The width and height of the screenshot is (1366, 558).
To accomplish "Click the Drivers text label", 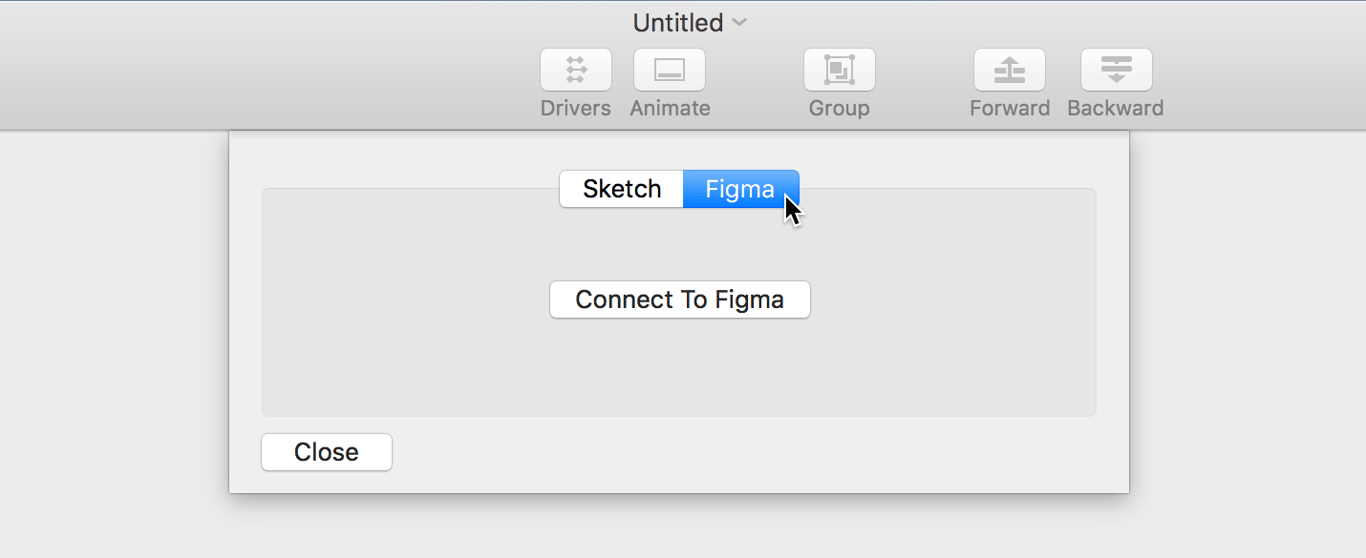I will point(575,108).
